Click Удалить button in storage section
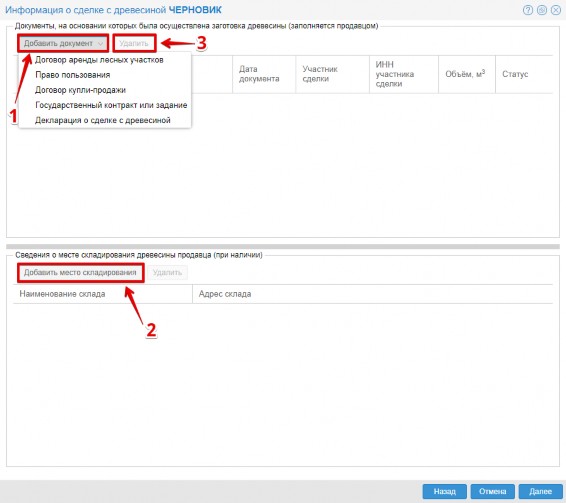 [x=167, y=273]
